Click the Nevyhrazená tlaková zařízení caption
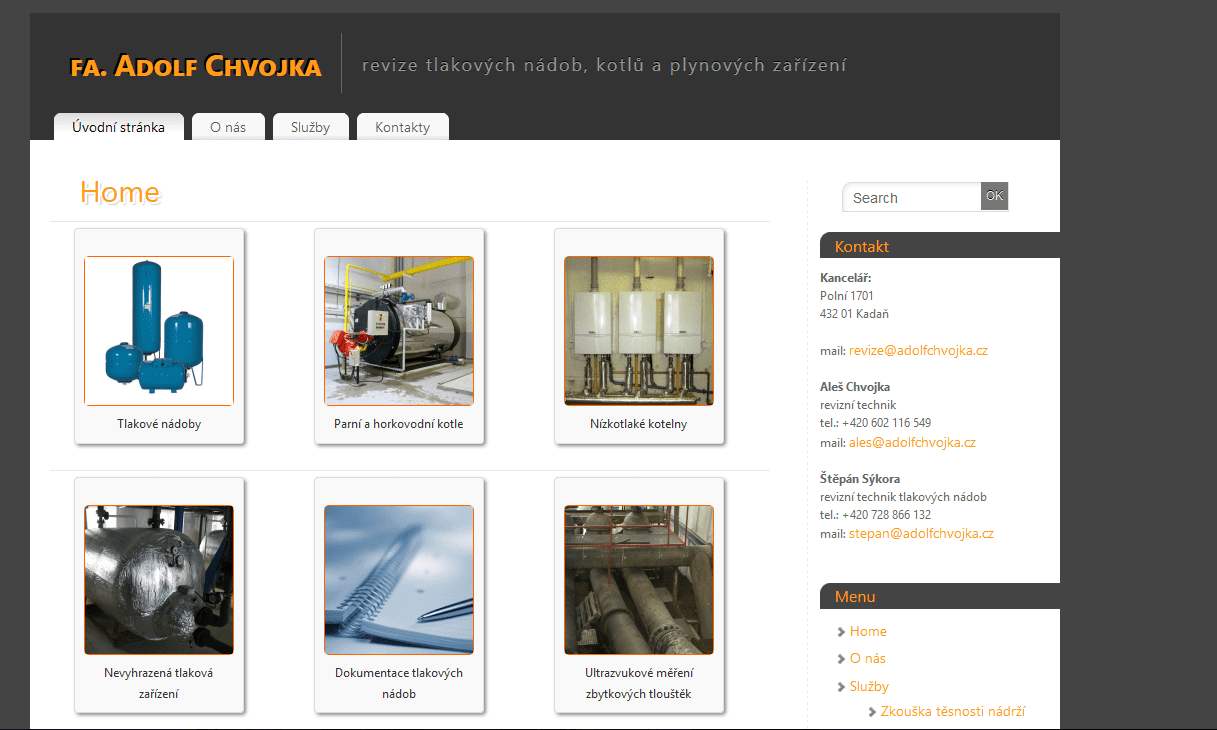This screenshot has height=730, width=1217. [159, 683]
